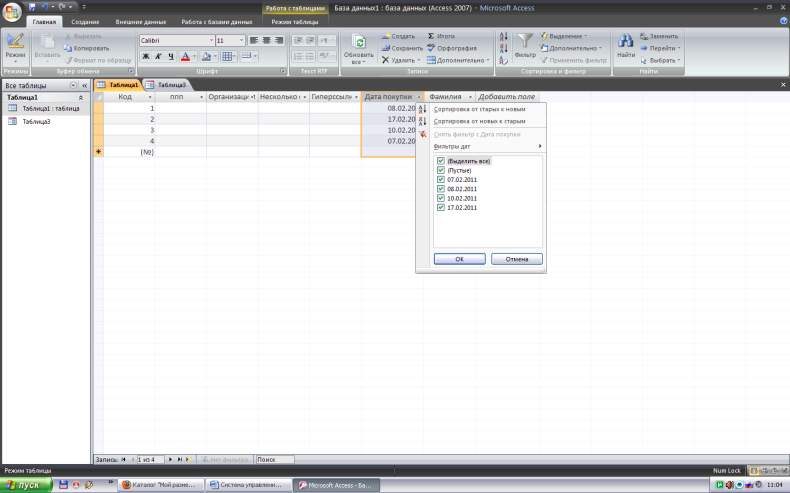Open font size 11 dropdown
Screen dimensions: 790x493
(241, 40)
